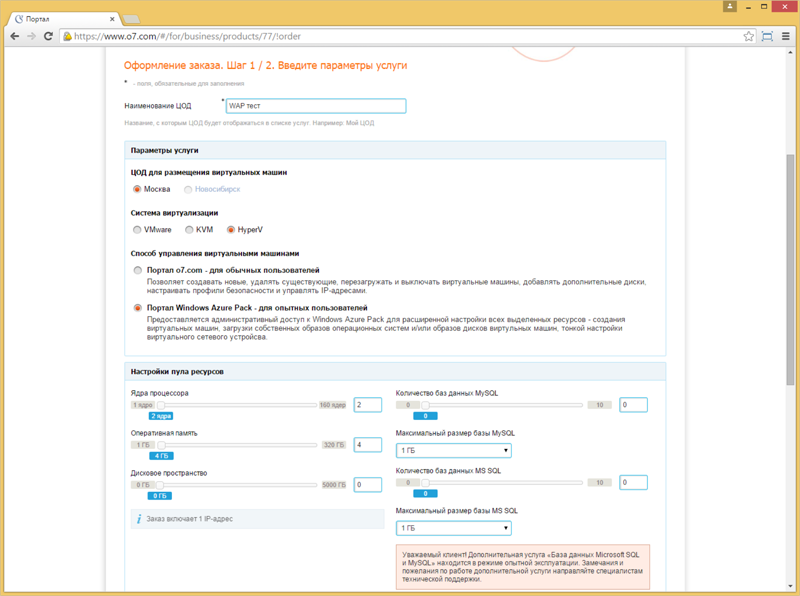The image size is (800, 596).
Task: Choose HyperV virtualization system
Action: tap(231, 230)
